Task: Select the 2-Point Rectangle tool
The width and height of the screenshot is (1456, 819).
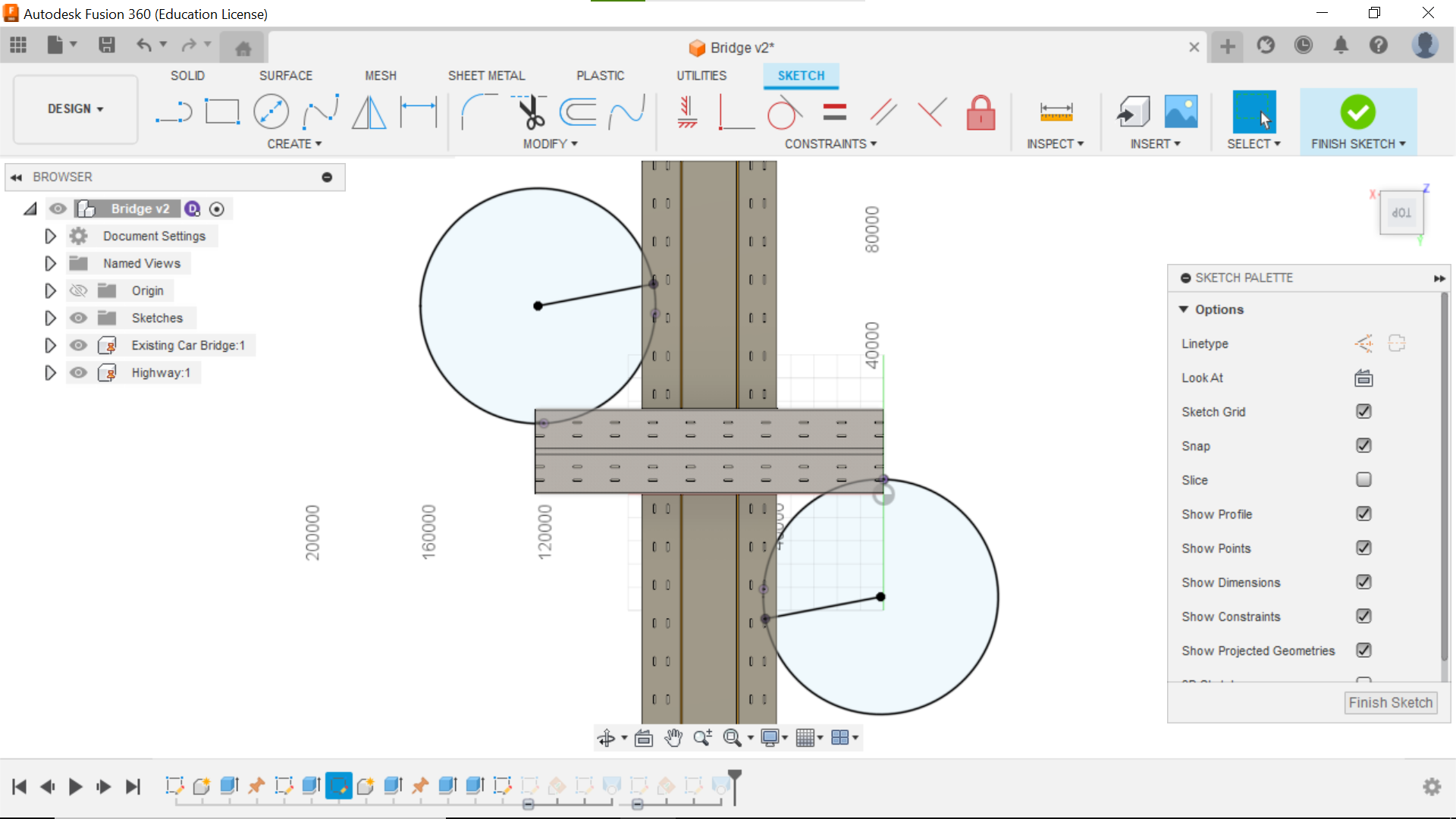Action: click(222, 112)
